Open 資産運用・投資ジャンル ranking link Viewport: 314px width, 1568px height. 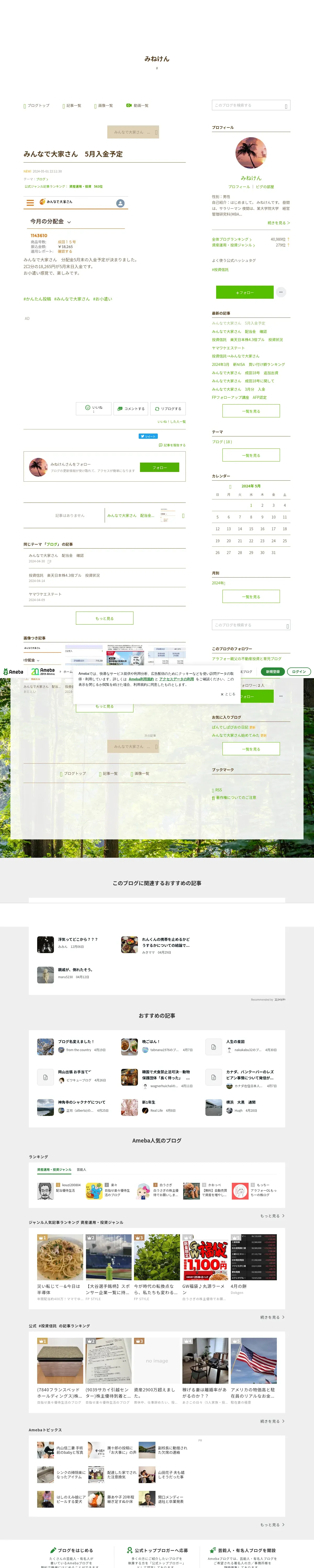tap(233, 245)
